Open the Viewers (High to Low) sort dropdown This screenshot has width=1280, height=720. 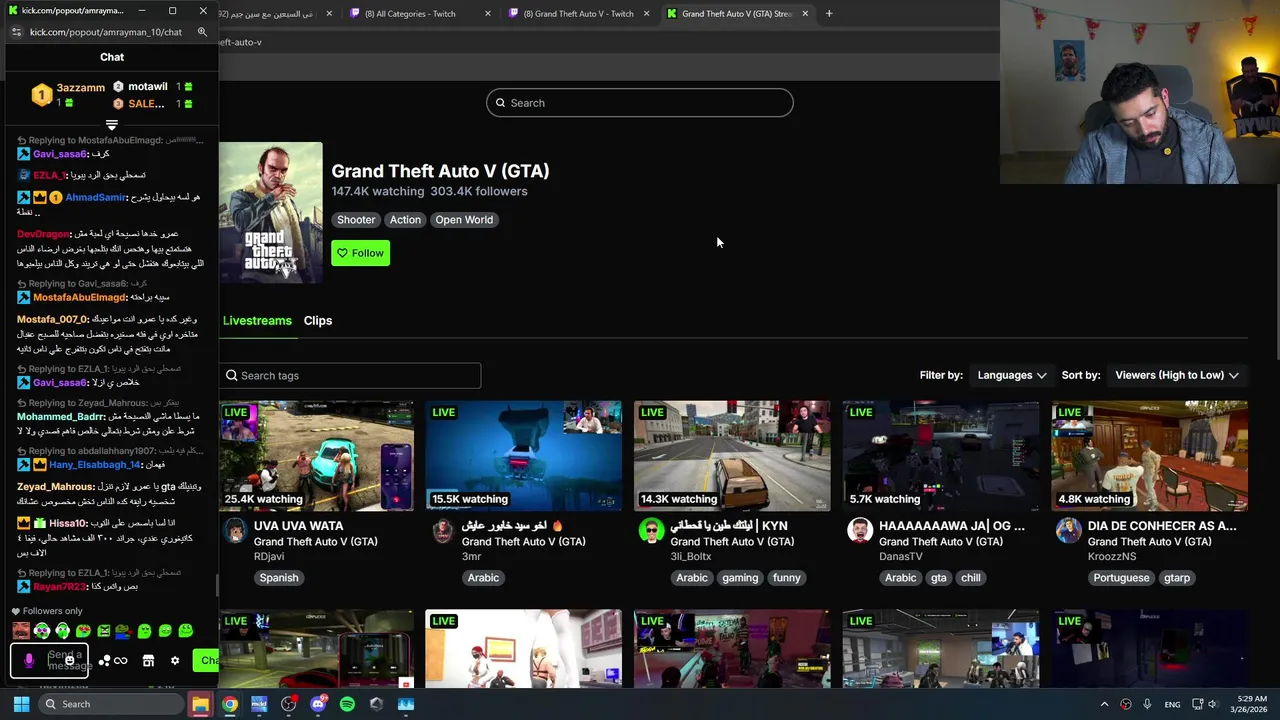(x=1177, y=375)
